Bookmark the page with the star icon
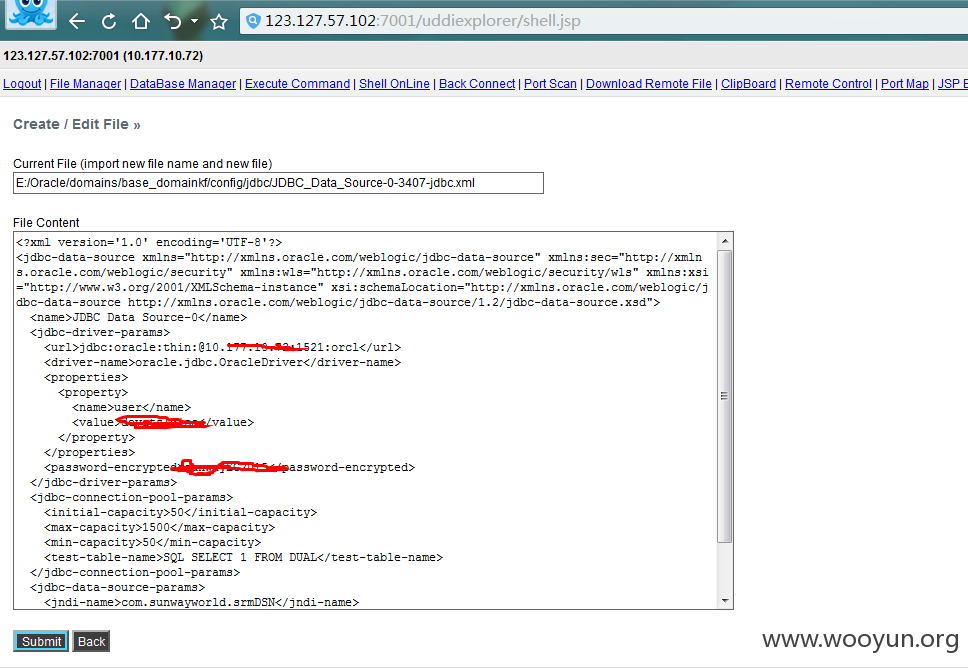This screenshot has height=668, width=968. click(x=219, y=22)
